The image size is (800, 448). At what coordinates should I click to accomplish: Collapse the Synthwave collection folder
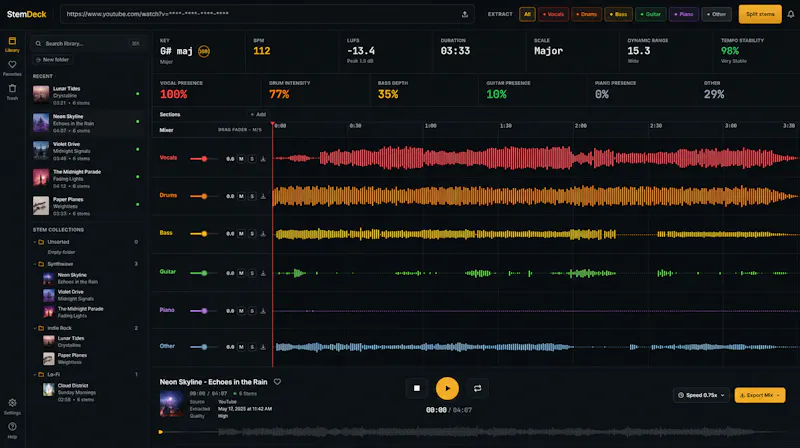35,264
